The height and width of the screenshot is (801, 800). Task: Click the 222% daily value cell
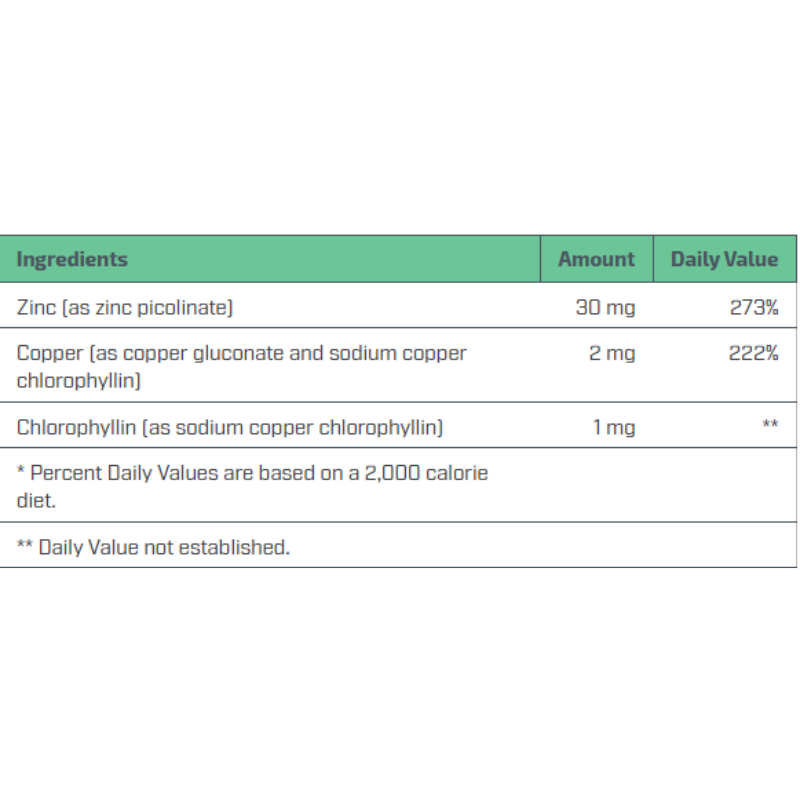coord(754,354)
